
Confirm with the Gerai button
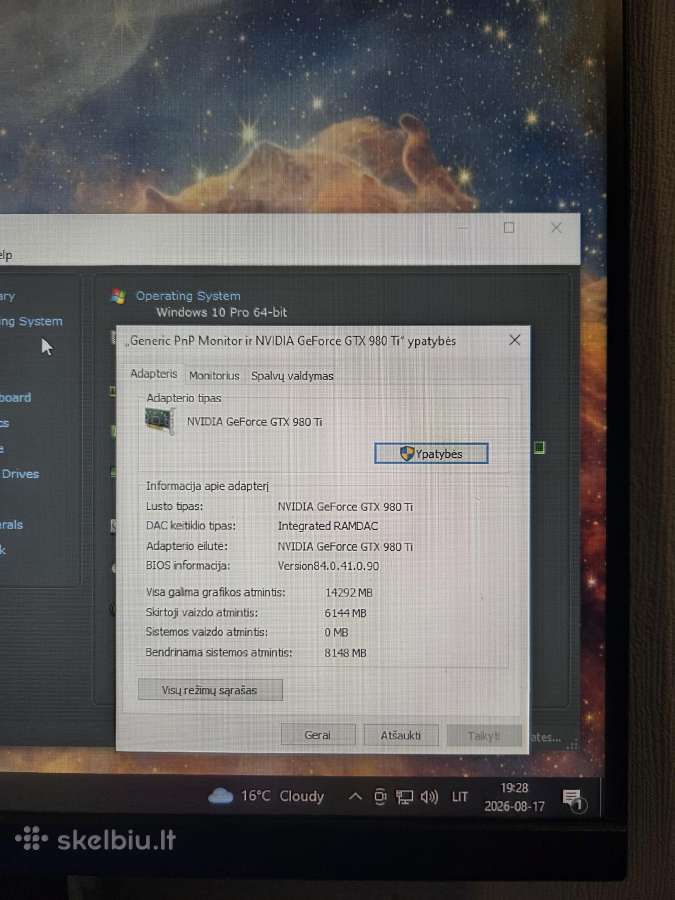318,735
